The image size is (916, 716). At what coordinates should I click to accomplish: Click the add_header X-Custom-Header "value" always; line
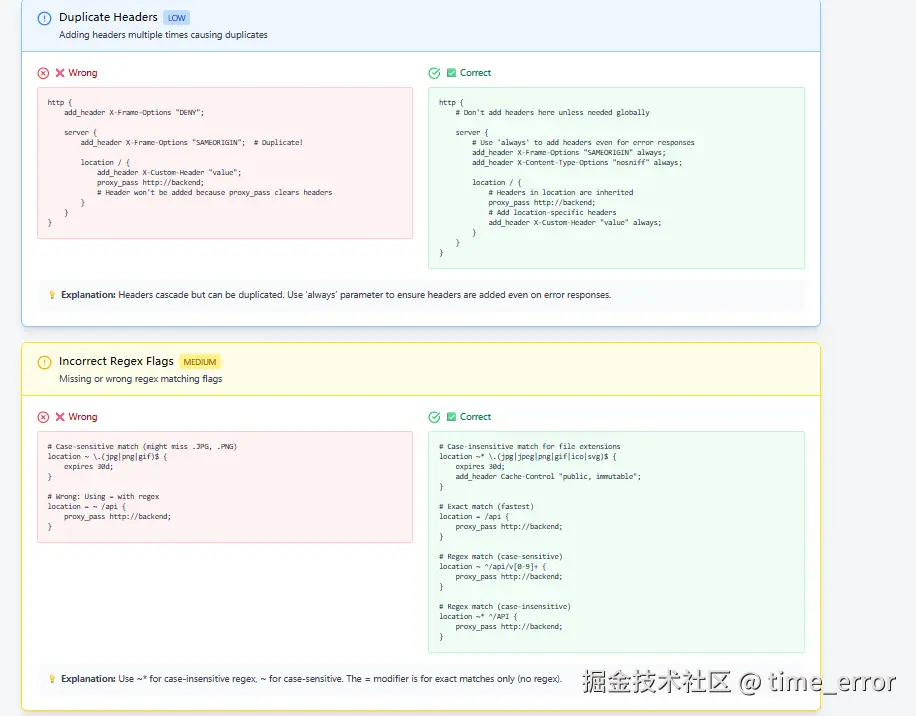[575, 223]
